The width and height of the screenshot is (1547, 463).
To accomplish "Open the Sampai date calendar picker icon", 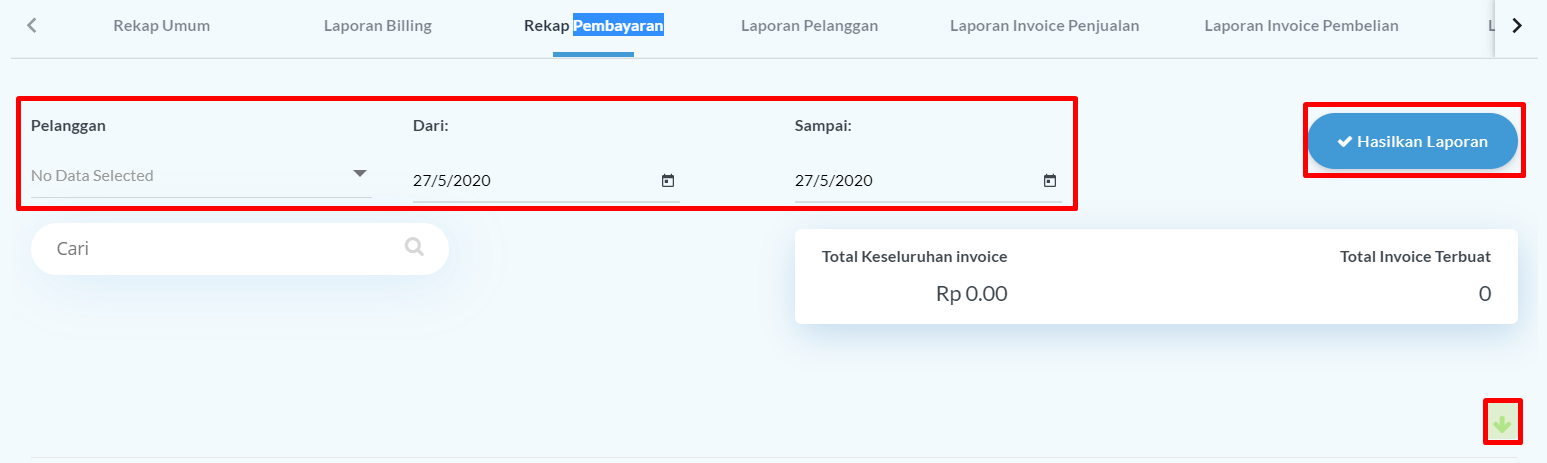I will [1050, 181].
